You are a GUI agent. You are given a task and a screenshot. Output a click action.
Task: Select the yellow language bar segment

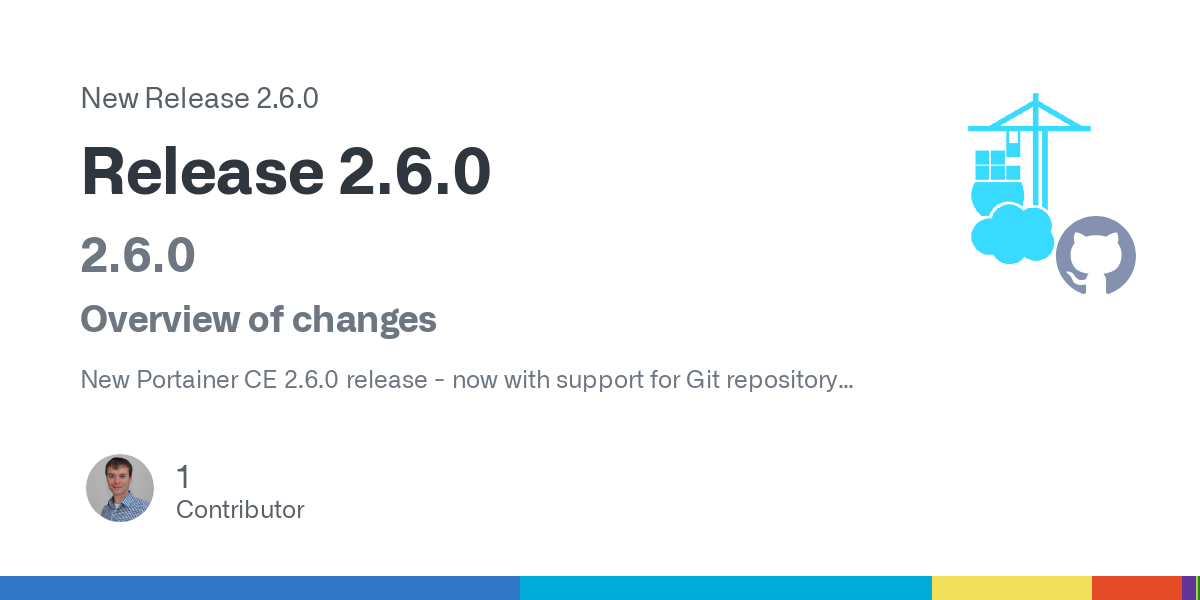coord(1011,588)
